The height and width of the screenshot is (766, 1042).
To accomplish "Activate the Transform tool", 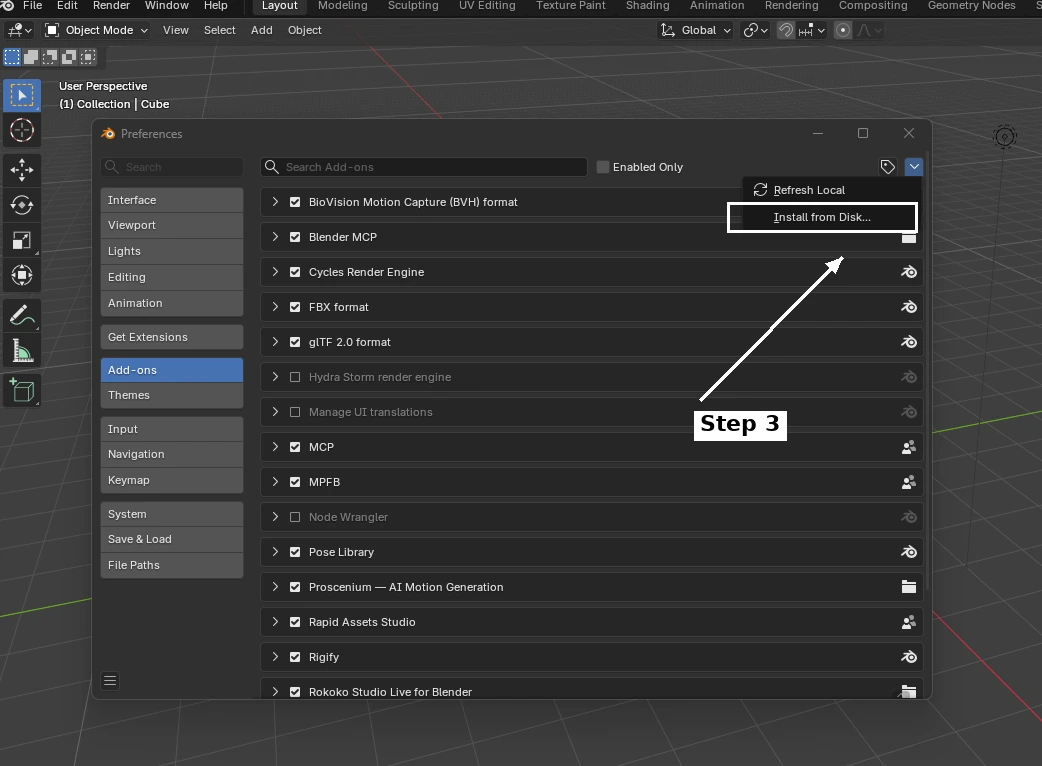I will coord(22,275).
